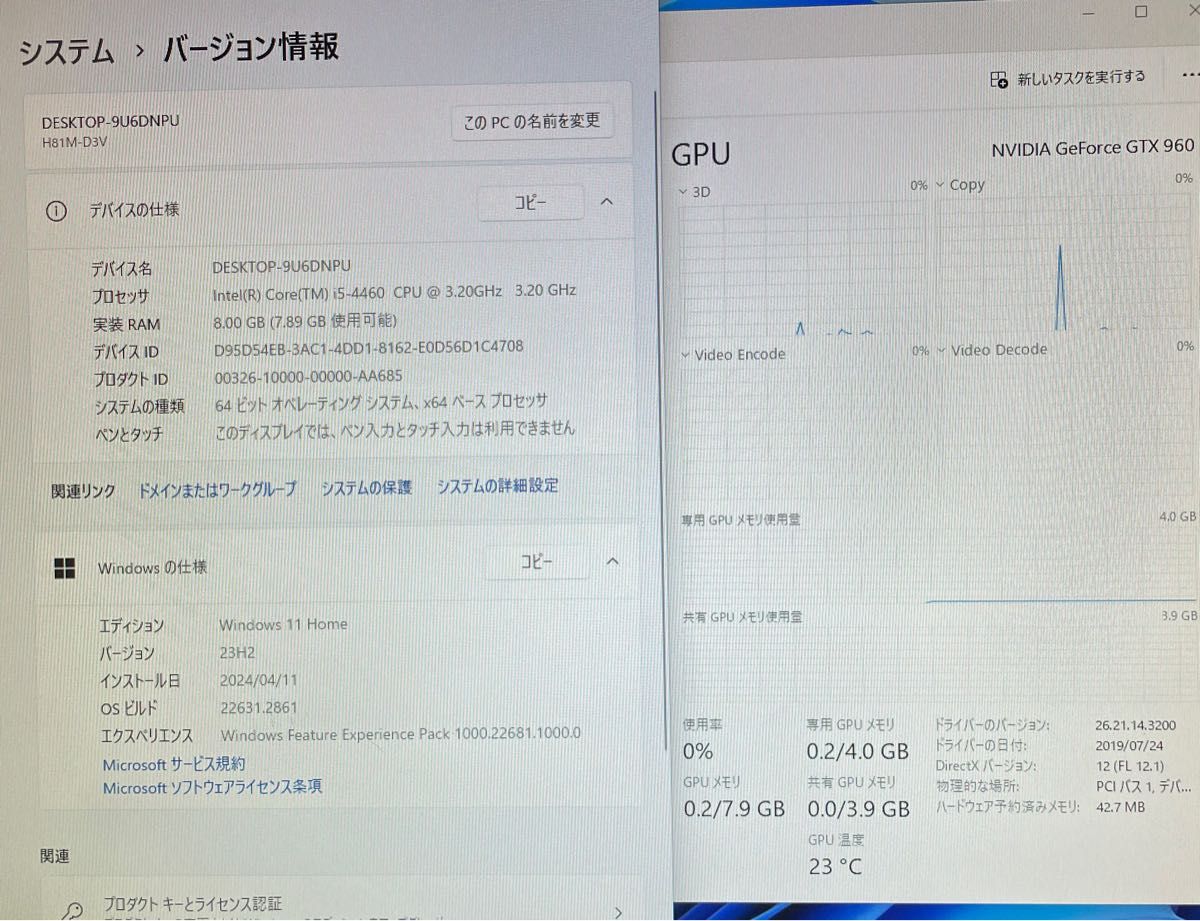1200x921 pixels.
Task: Open the domain or workgroup link
Action: (x=217, y=489)
